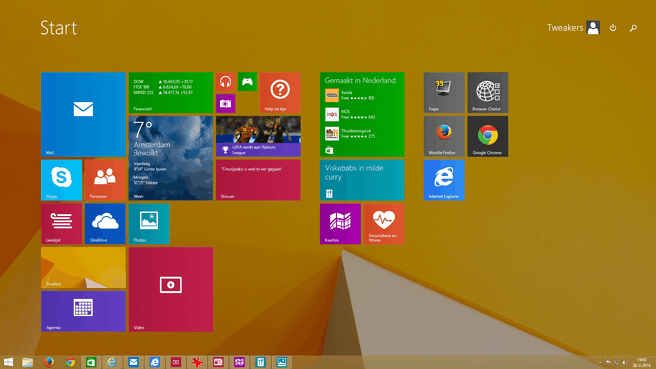Open Chrome from the taskbar
The image size is (656, 369).
70,362
